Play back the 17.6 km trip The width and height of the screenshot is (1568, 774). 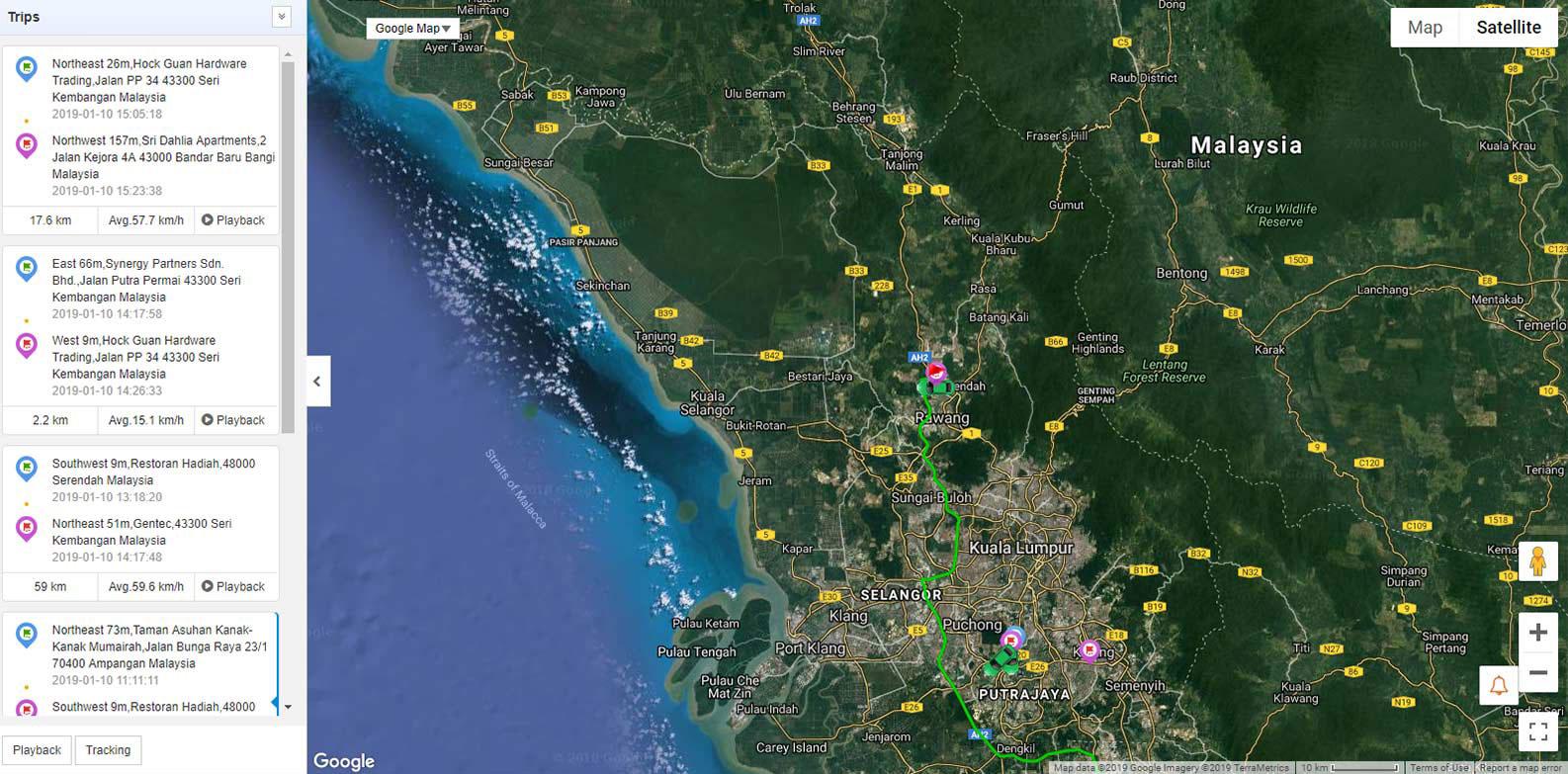233,220
